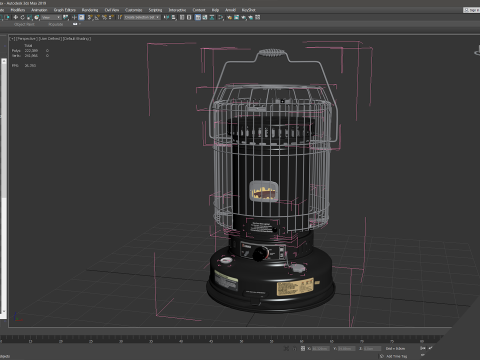Screen dimensions: 480x360
Task: Select the Select and Move tool
Action: [16, 17]
